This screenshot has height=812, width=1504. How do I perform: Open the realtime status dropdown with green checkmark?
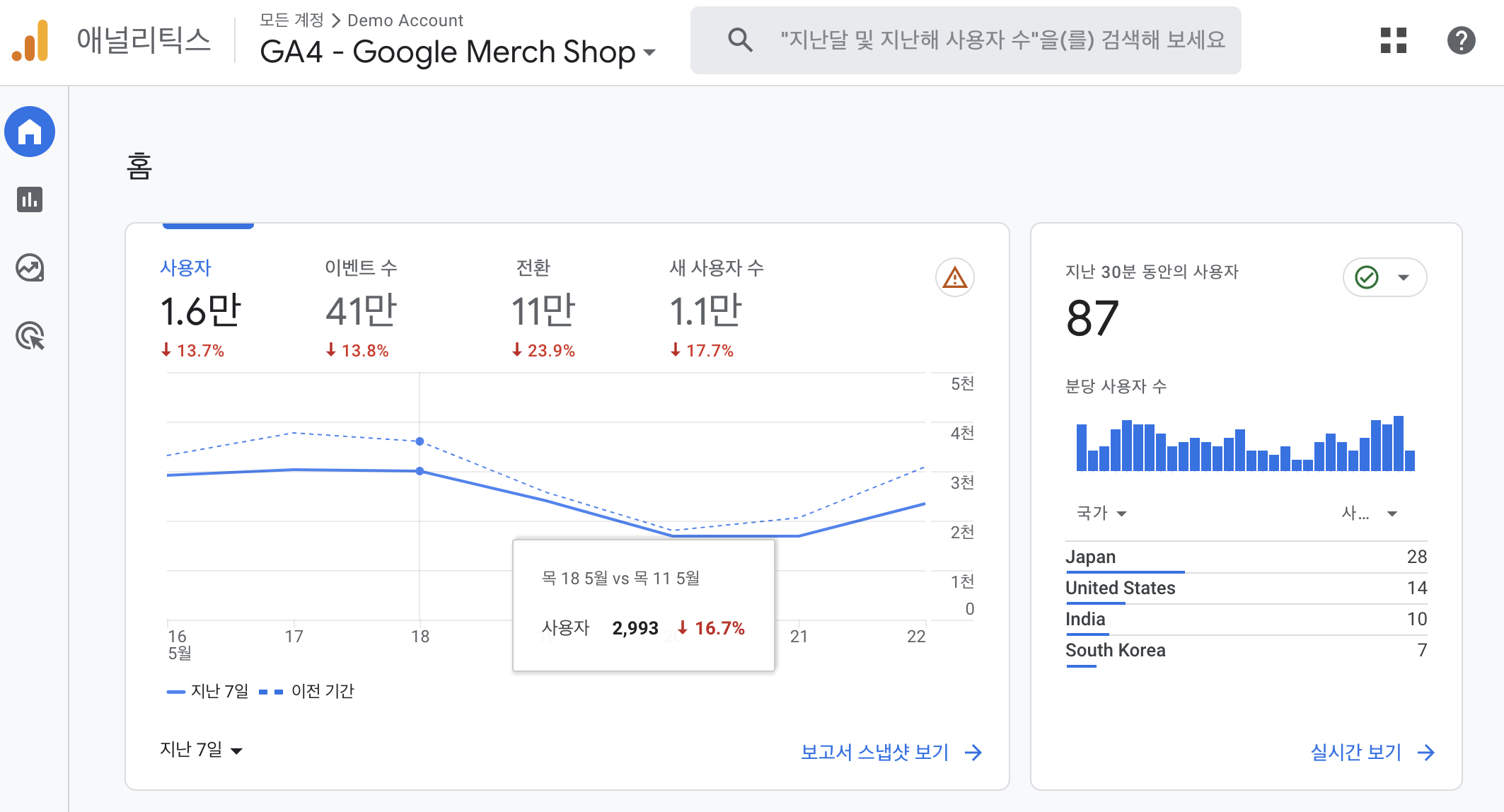(1384, 277)
